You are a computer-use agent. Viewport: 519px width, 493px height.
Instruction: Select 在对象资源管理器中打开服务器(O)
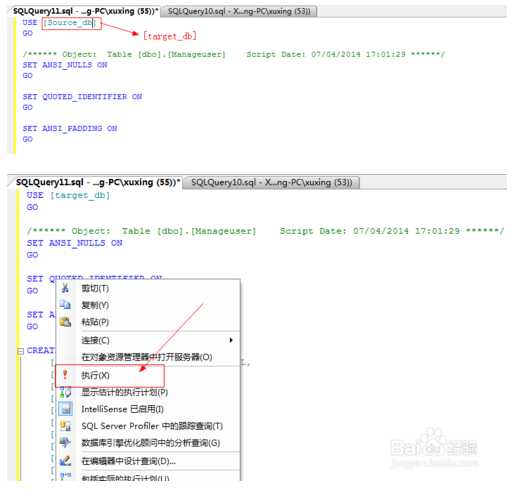coord(148,357)
